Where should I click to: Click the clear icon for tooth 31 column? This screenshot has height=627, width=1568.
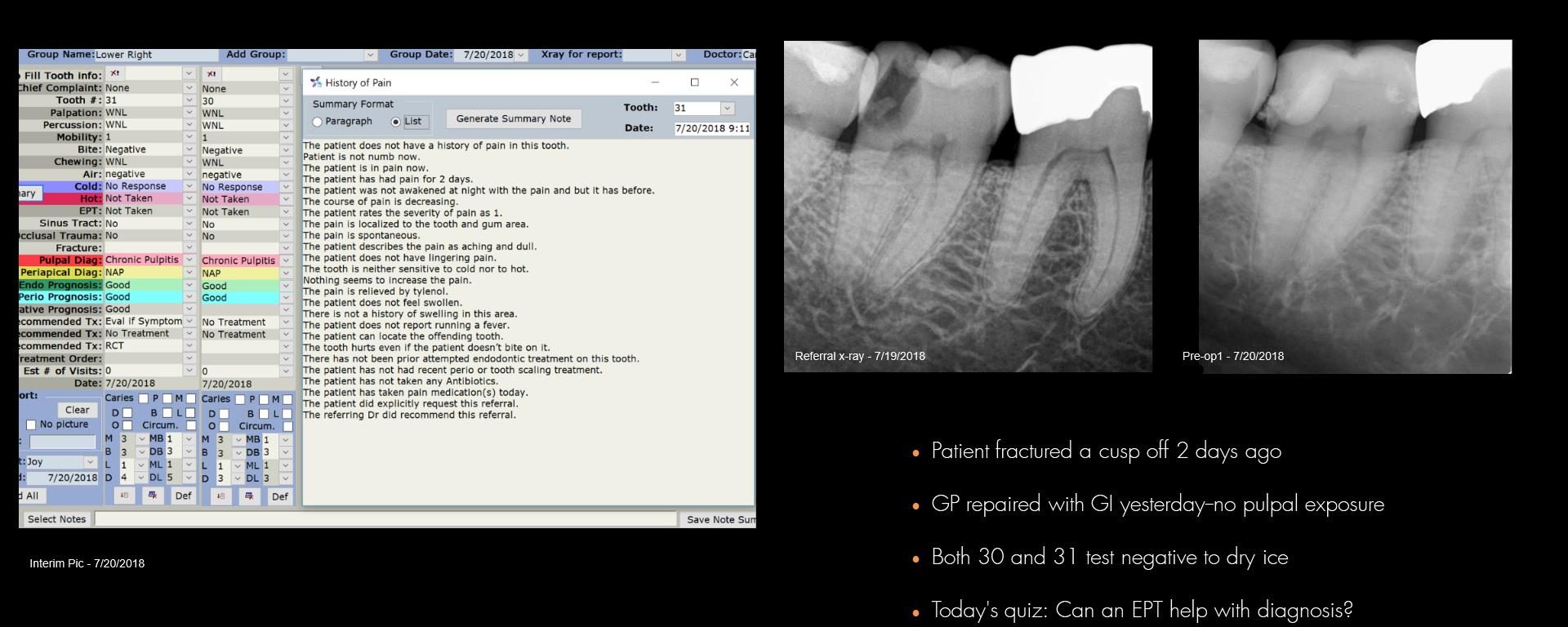click(x=114, y=73)
